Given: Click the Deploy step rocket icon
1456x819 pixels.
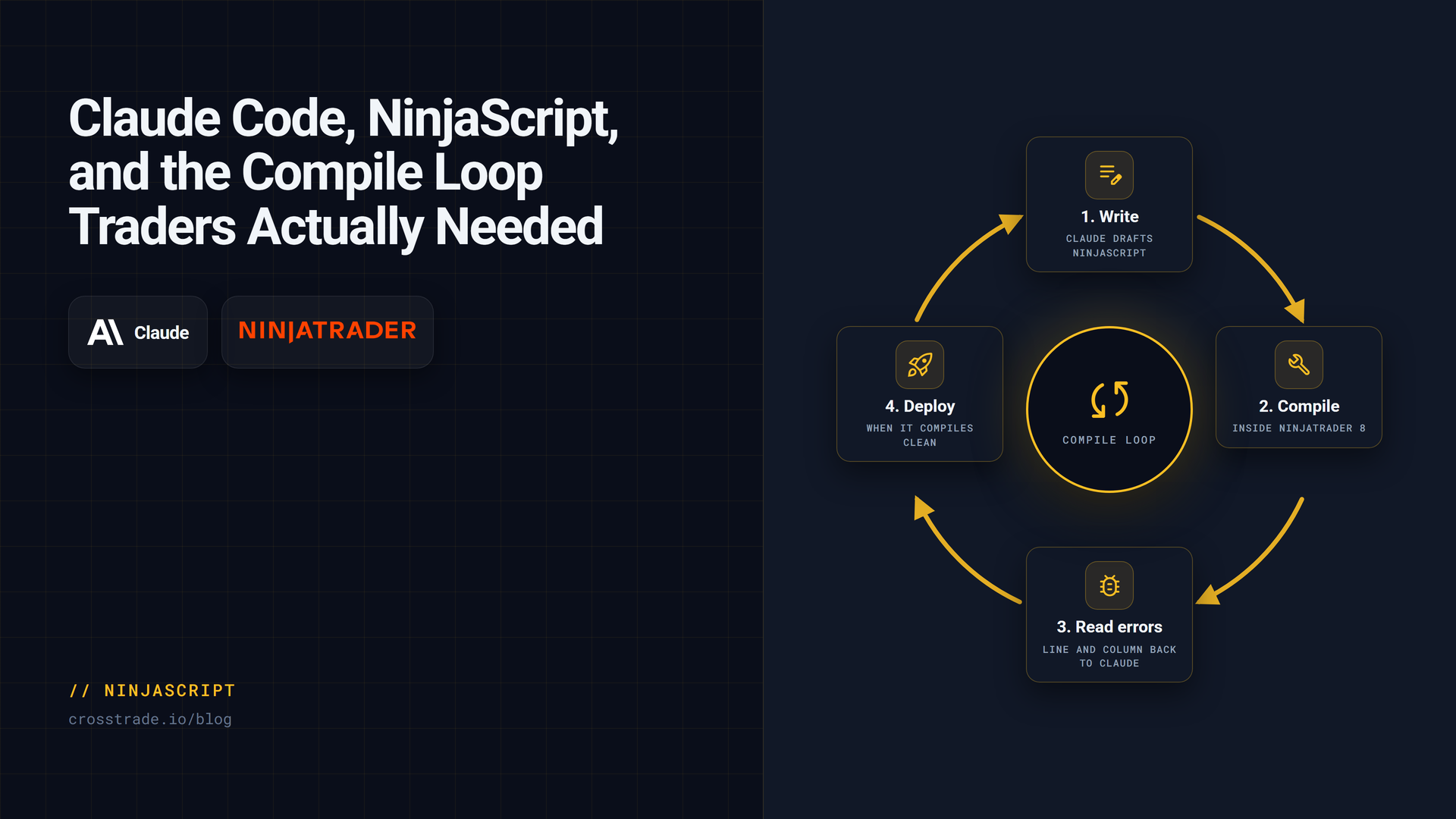Looking at the screenshot, I should [x=920, y=365].
